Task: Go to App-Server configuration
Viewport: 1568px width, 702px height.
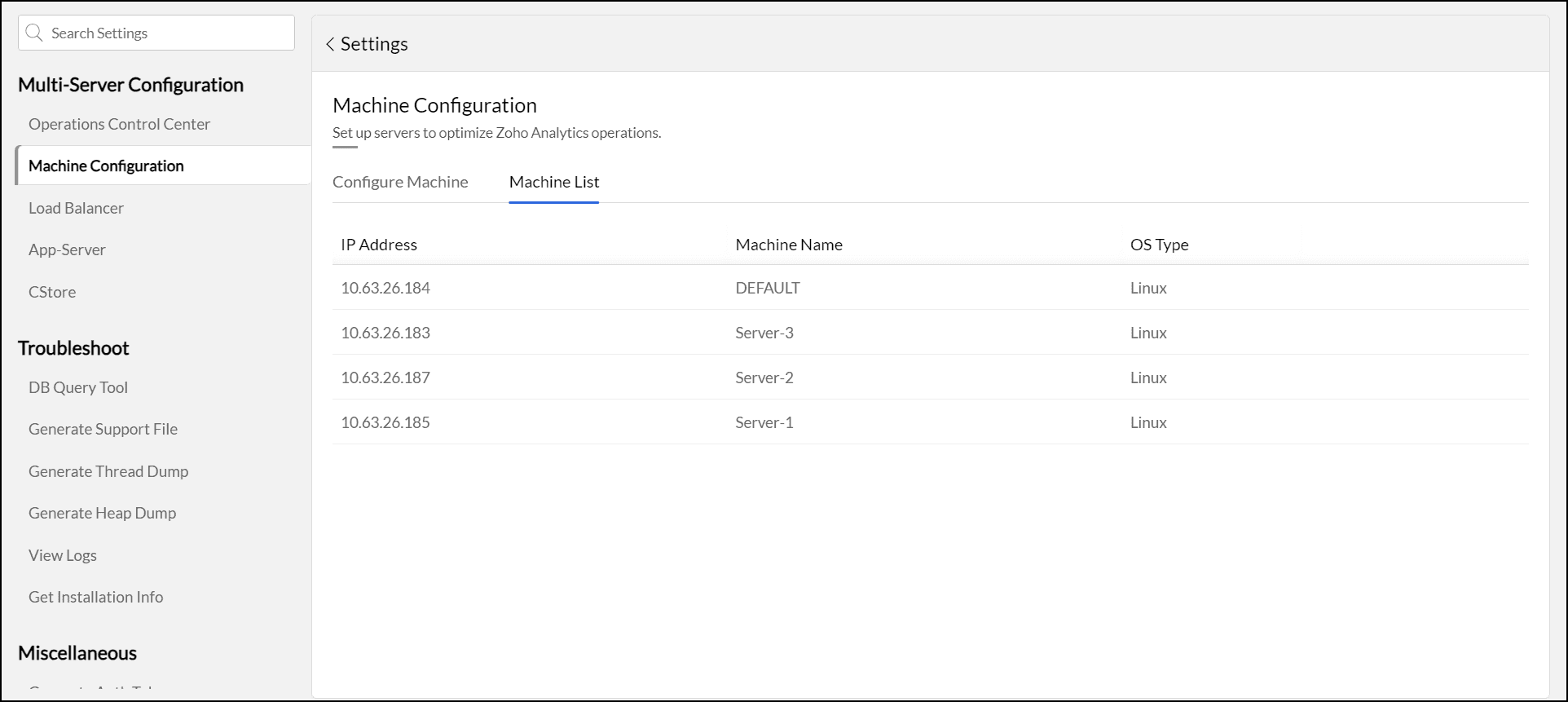Action: [67, 249]
